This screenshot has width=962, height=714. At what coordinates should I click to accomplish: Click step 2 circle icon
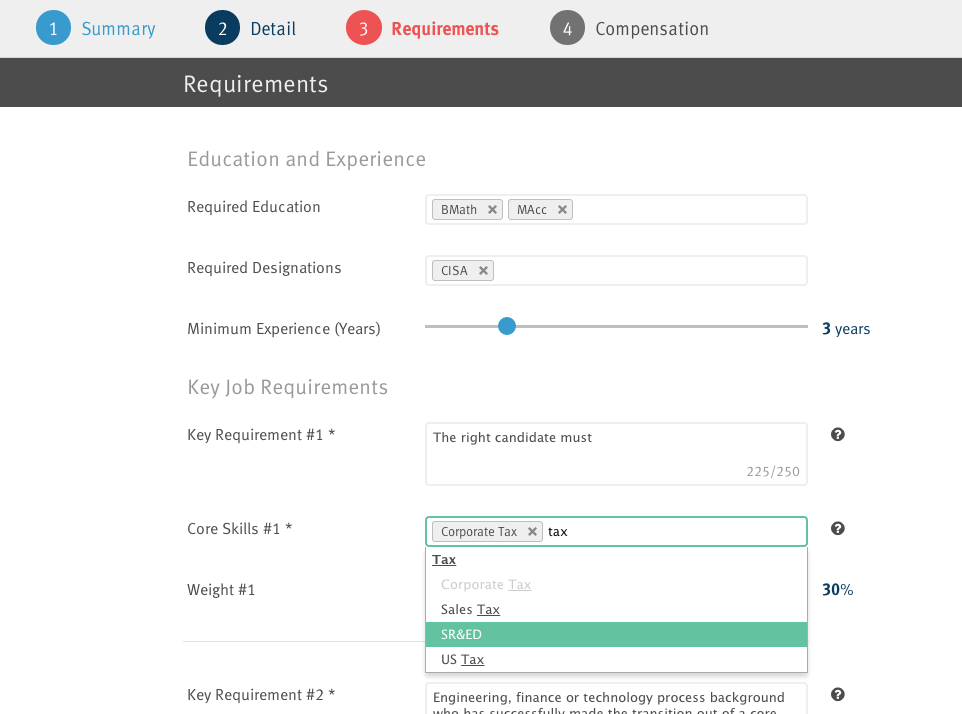222,28
